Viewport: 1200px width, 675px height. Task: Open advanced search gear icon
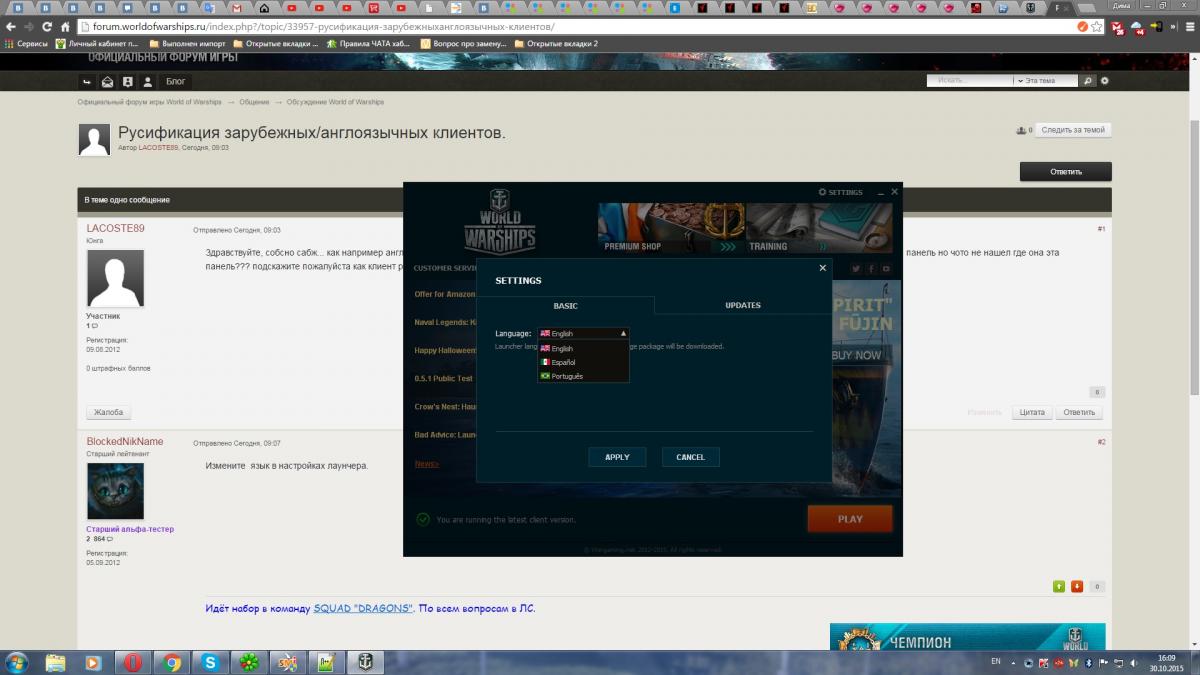(x=1105, y=81)
